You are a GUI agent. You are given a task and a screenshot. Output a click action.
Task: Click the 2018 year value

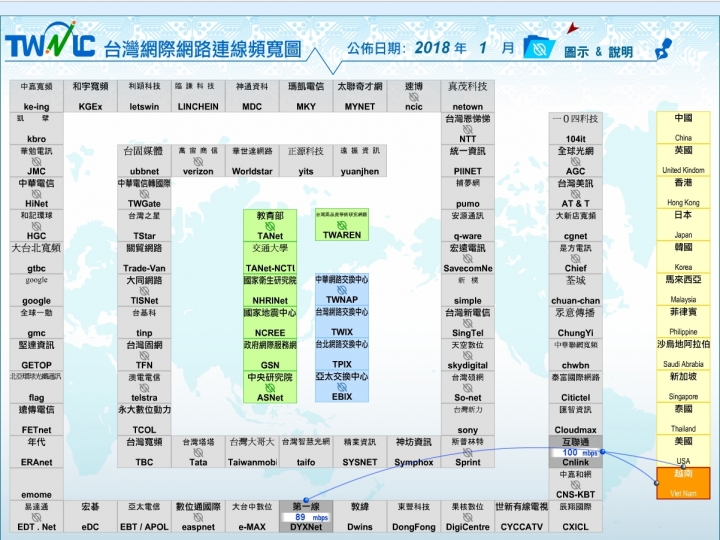click(433, 47)
